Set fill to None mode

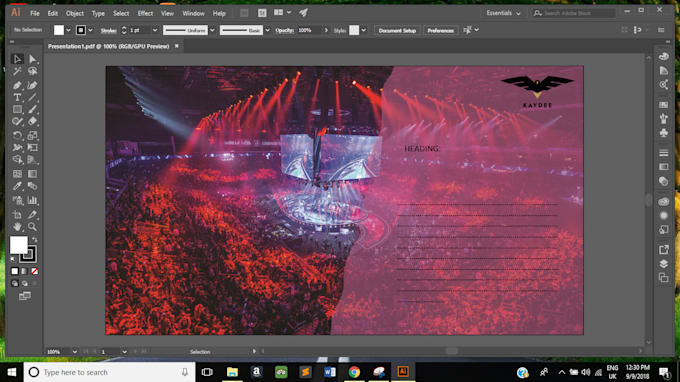35,271
